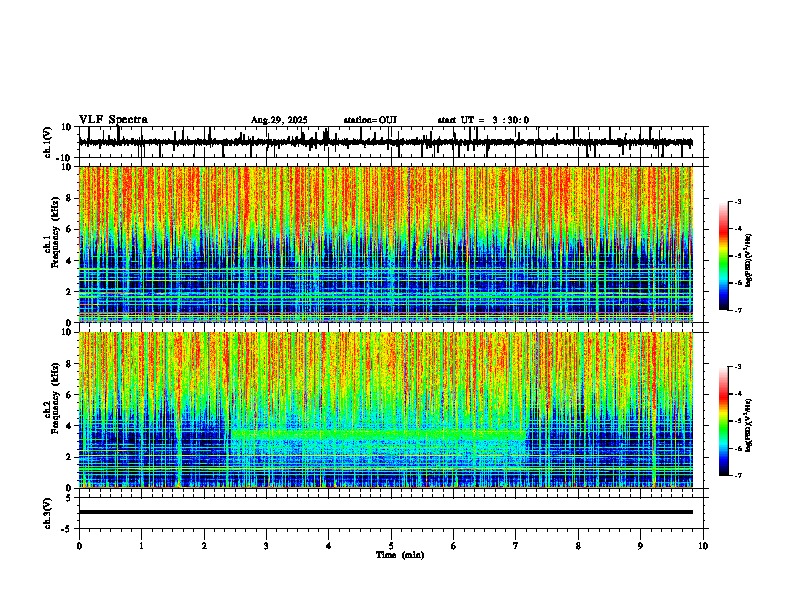Click the time axis tick label '10'
The width and height of the screenshot is (792, 612).
(x=703, y=546)
